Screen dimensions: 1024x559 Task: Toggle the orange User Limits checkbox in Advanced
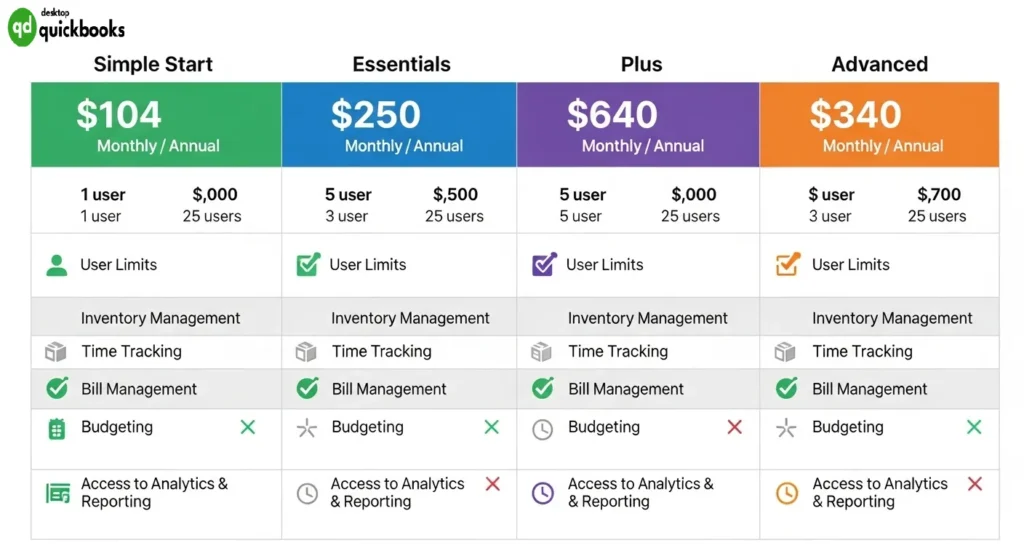788,265
